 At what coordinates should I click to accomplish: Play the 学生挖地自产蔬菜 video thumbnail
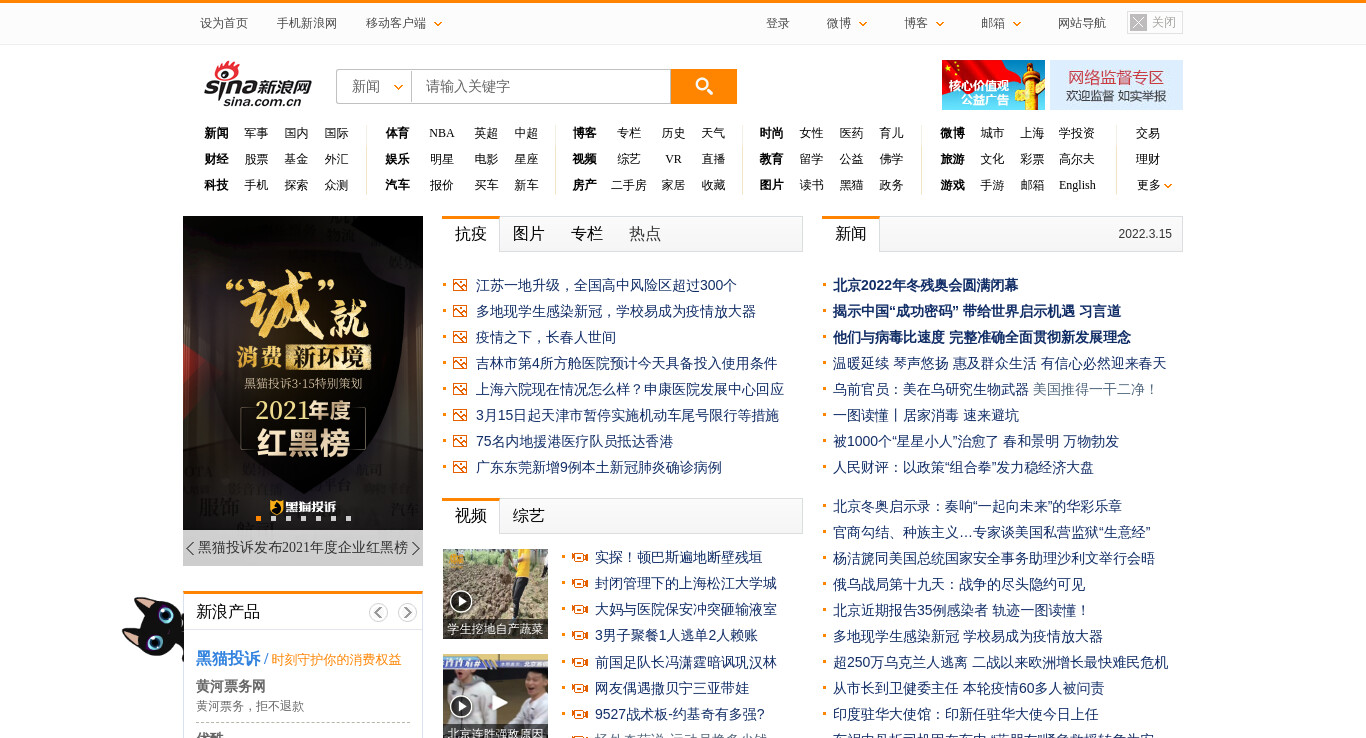pyautogui.click(x=495, y=594)
